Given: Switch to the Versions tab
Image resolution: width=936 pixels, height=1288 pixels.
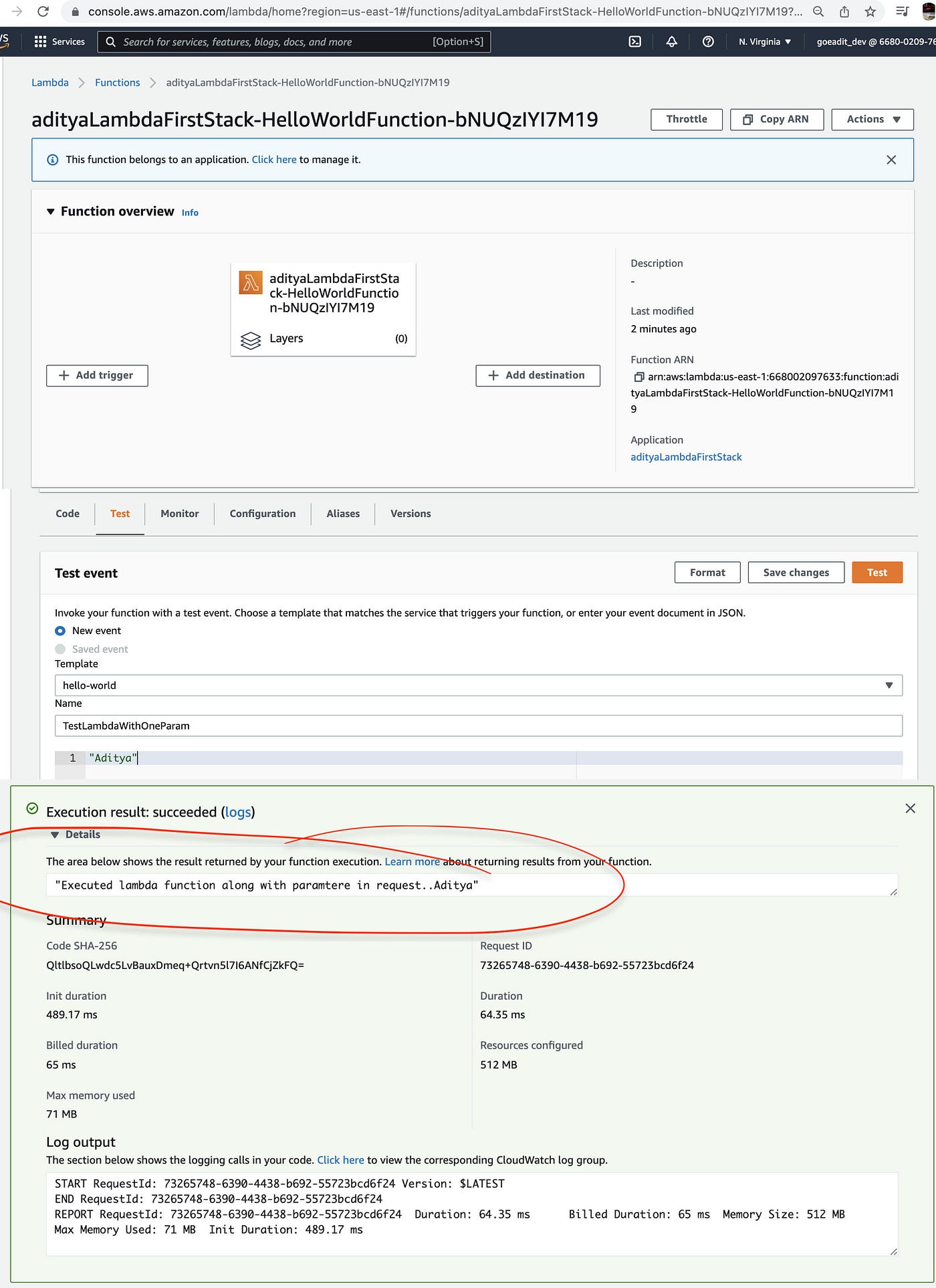Looking at the screenshot, I should 411,514.
